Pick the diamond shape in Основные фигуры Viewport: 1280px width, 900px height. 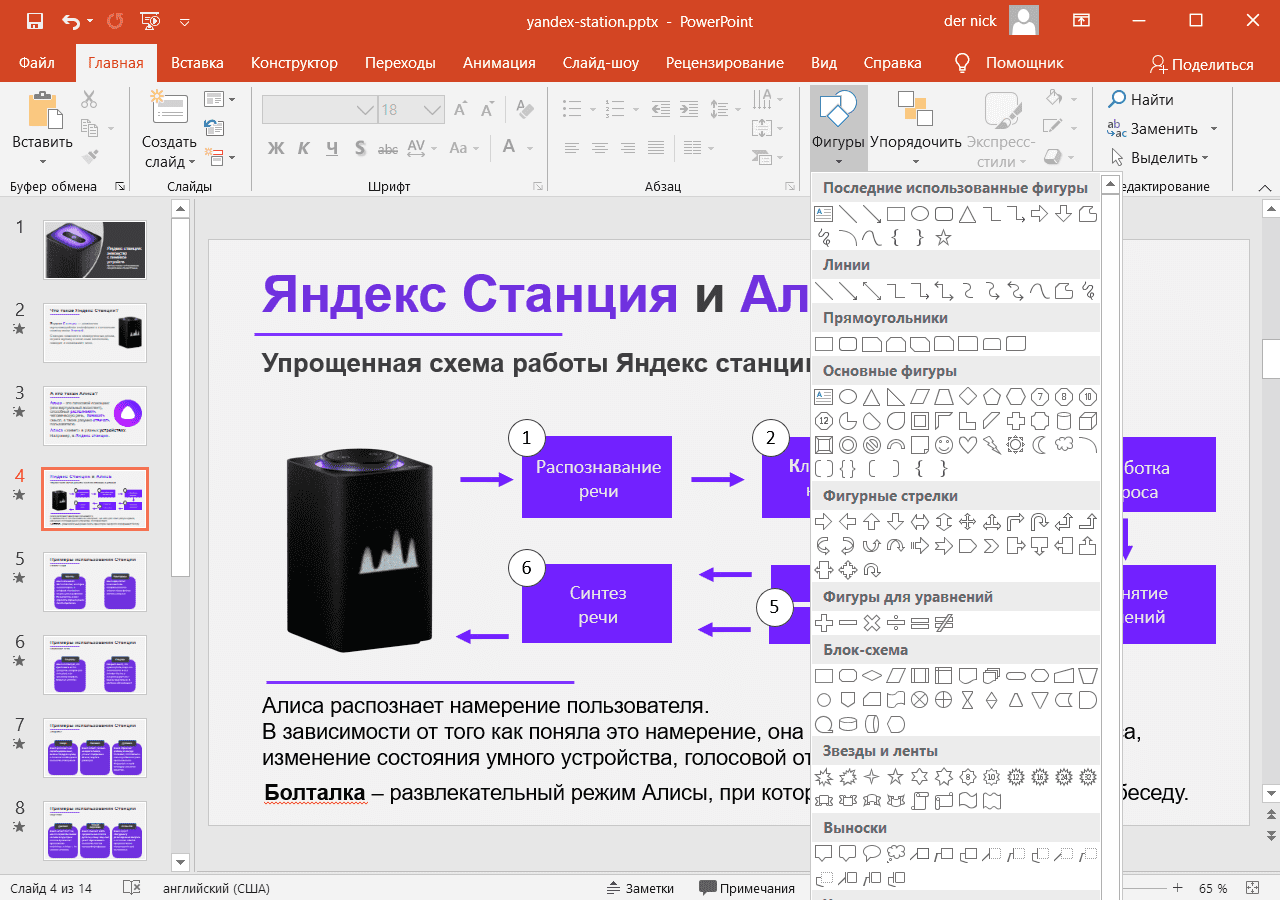point(968,397)
